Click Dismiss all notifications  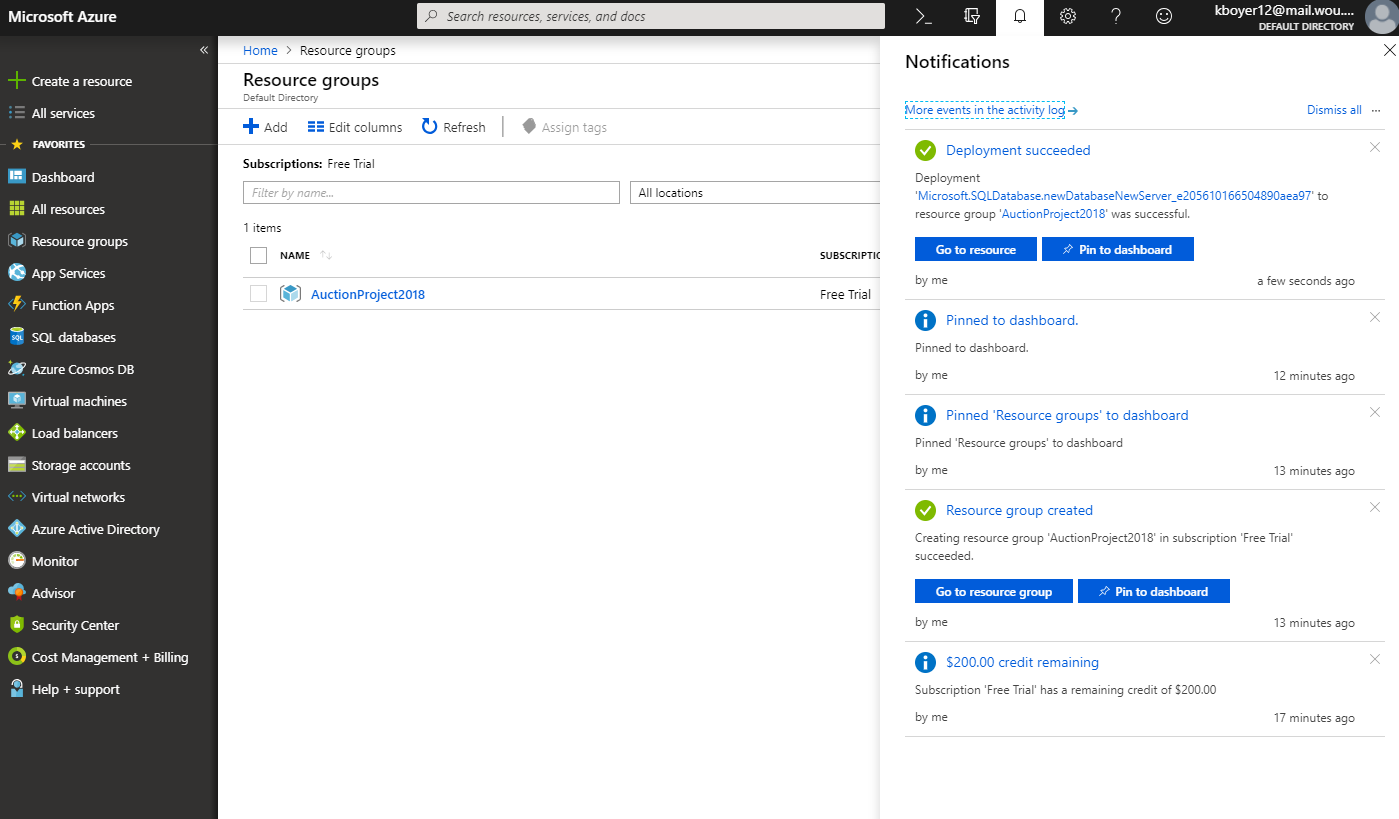click(1334, 110)
